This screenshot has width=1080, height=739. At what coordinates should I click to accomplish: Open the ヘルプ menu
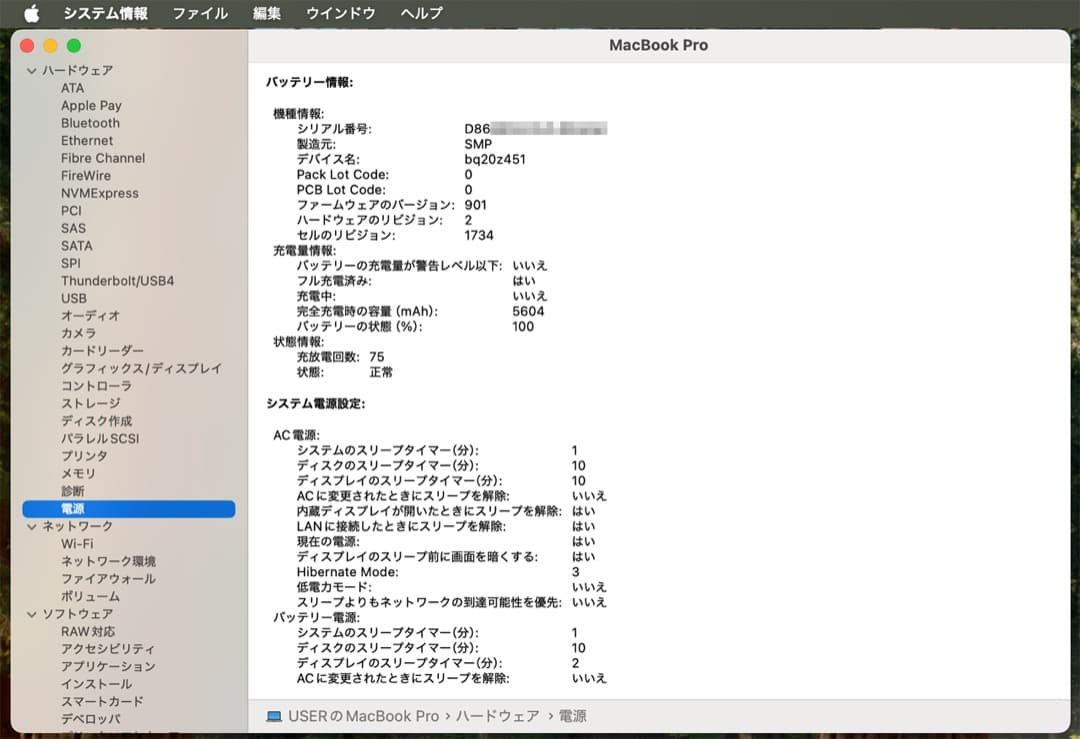(x=420, y=13)
